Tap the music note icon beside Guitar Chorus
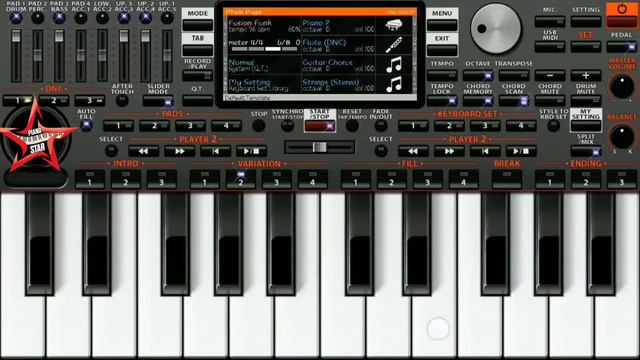 tap(394, 65)
